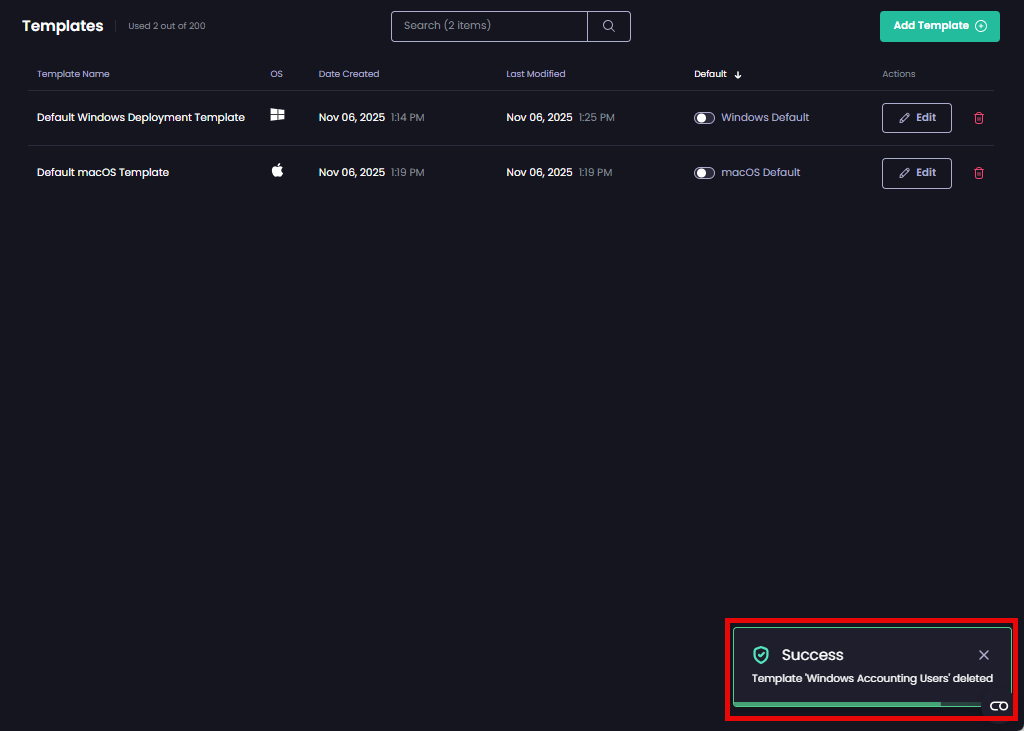Delete the Default Windows Deployment Template via trash icon
The image size is (1024, 731).
[978, 117]
